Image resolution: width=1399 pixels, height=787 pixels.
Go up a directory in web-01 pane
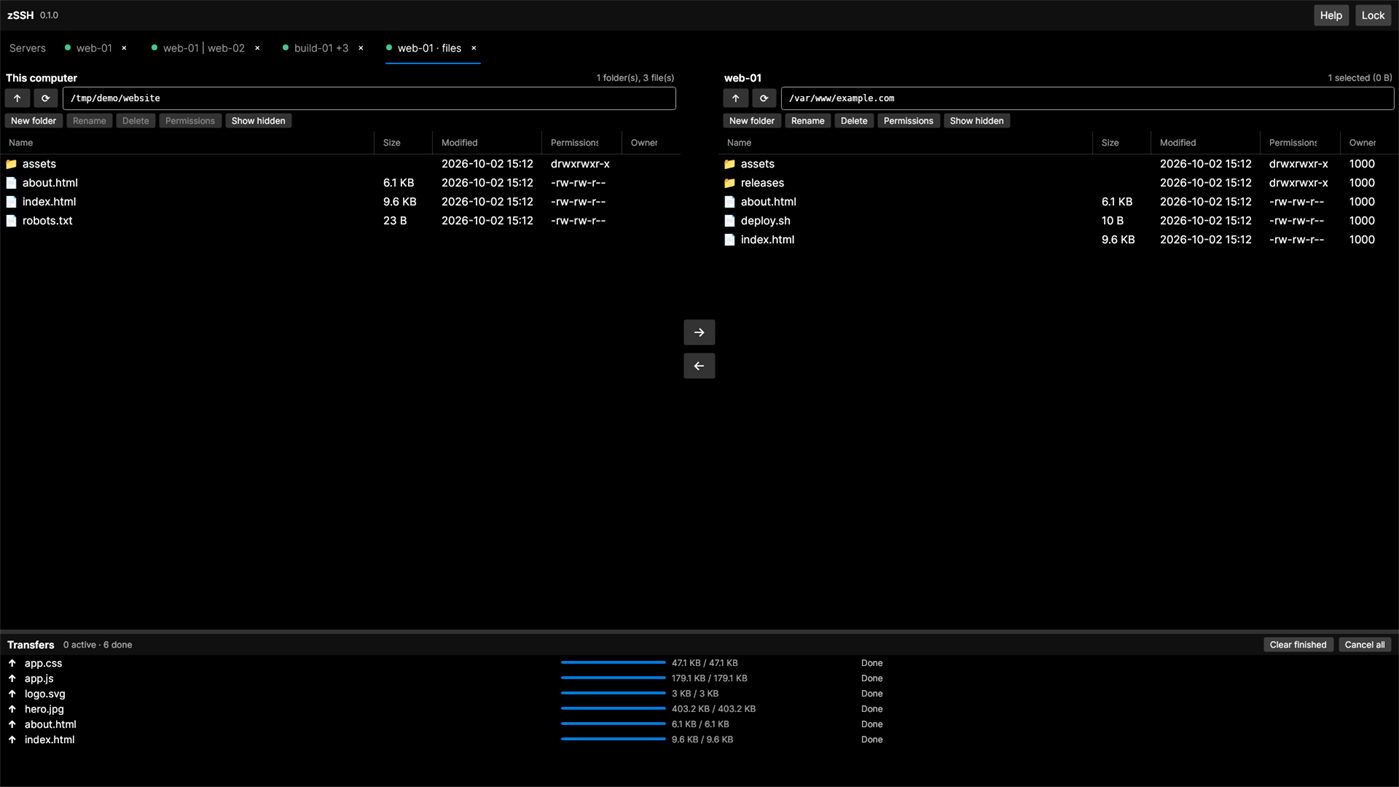pos(736,98)
